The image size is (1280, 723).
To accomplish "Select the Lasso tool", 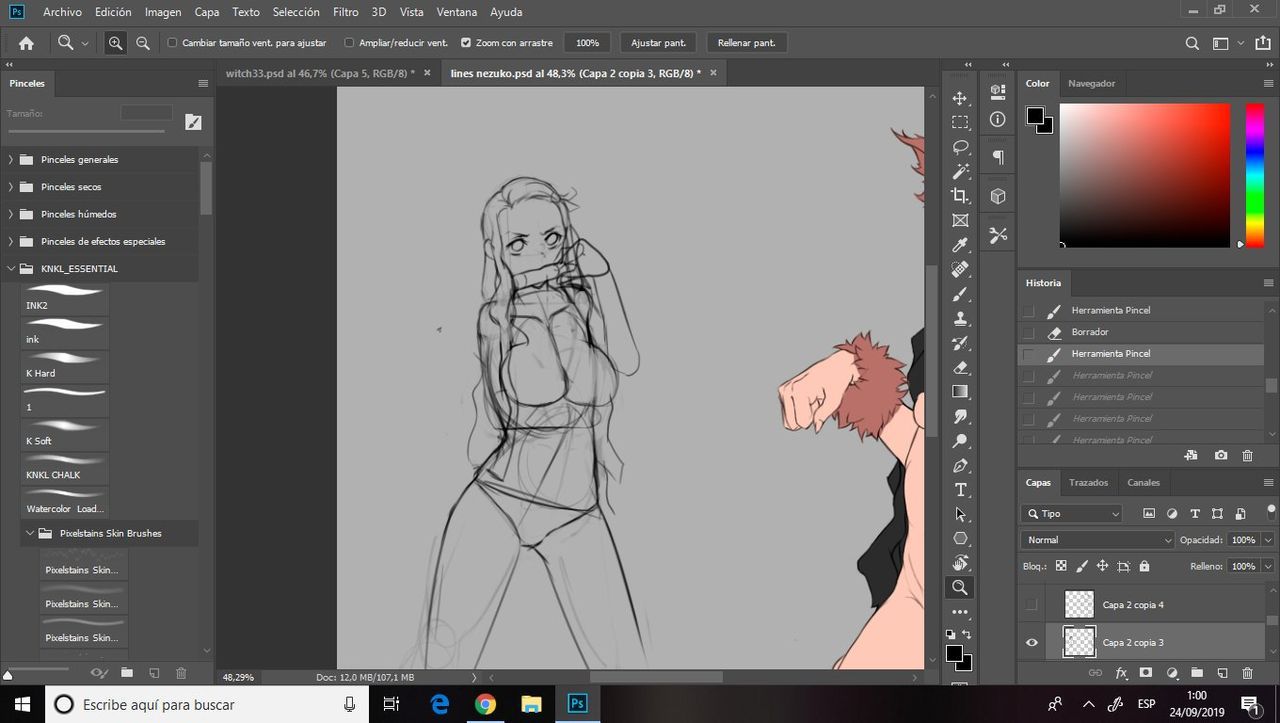I will 960,147.
